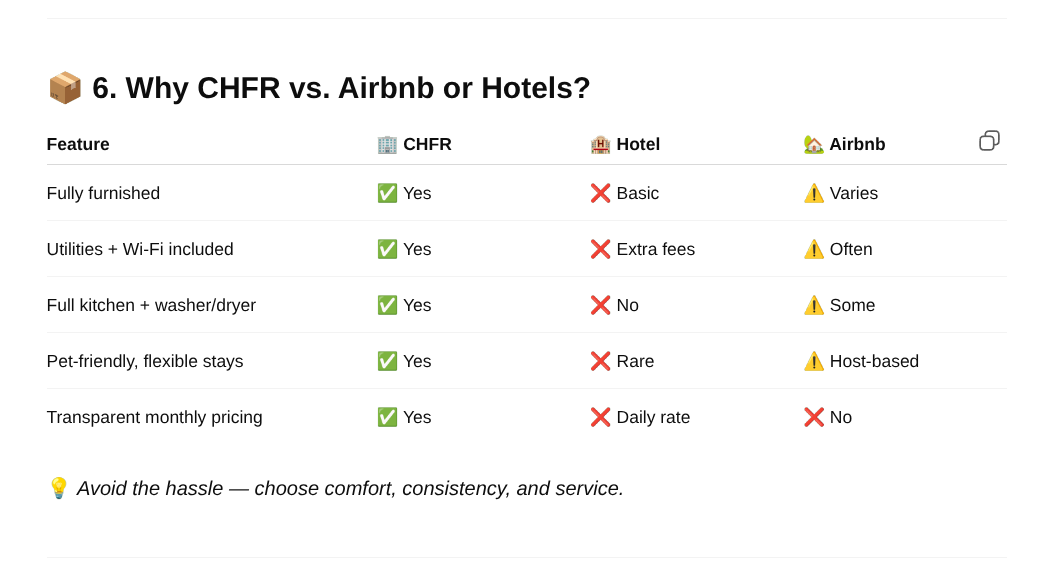Select the Feature column header
The width and height of the screenshot is (1059, 574).
[78, 145]
